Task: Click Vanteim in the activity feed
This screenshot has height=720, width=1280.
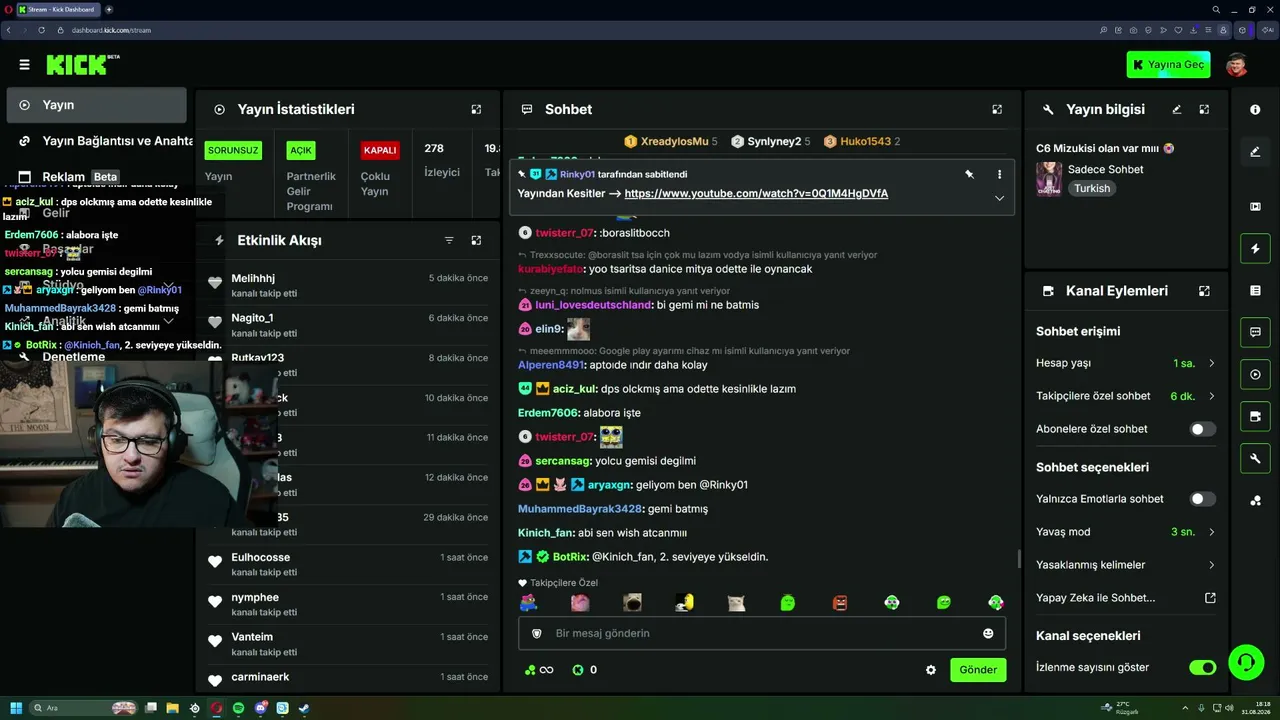Action: 252,637
